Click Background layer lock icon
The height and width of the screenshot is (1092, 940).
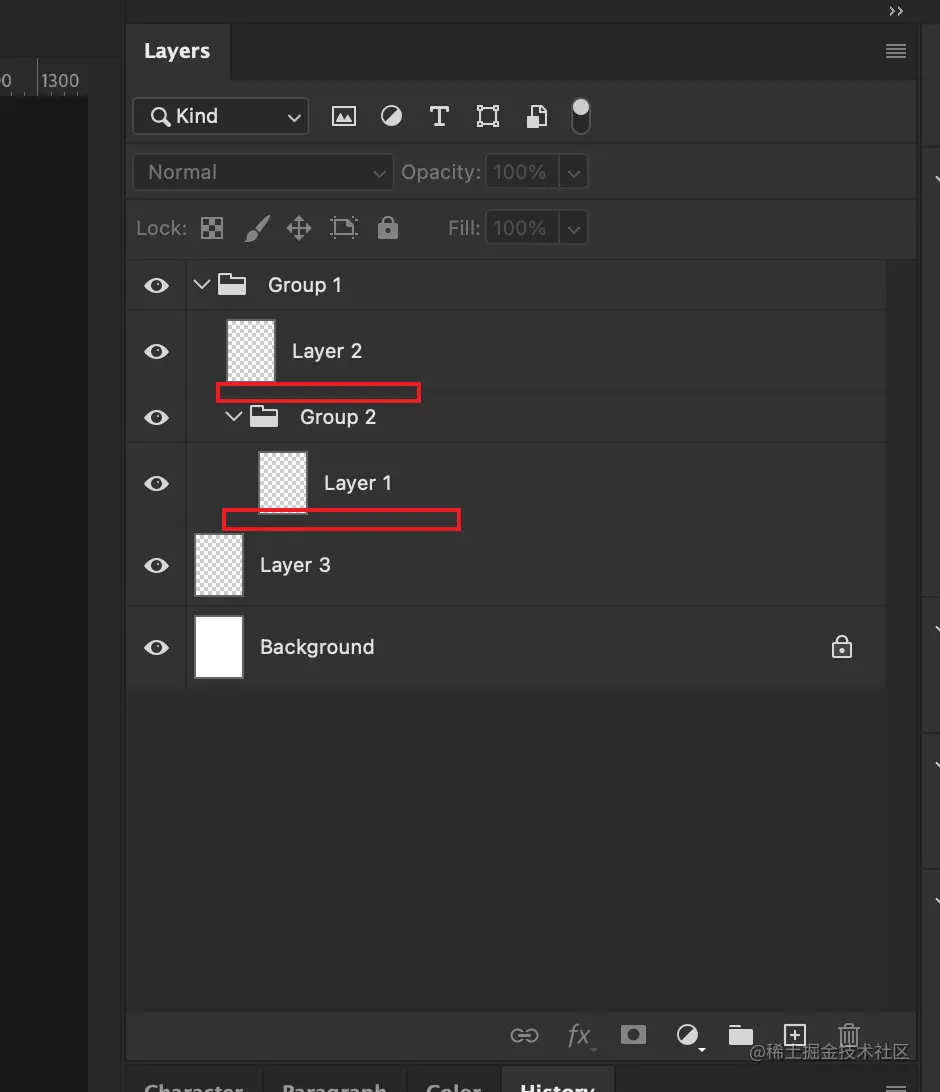[842, 647]
